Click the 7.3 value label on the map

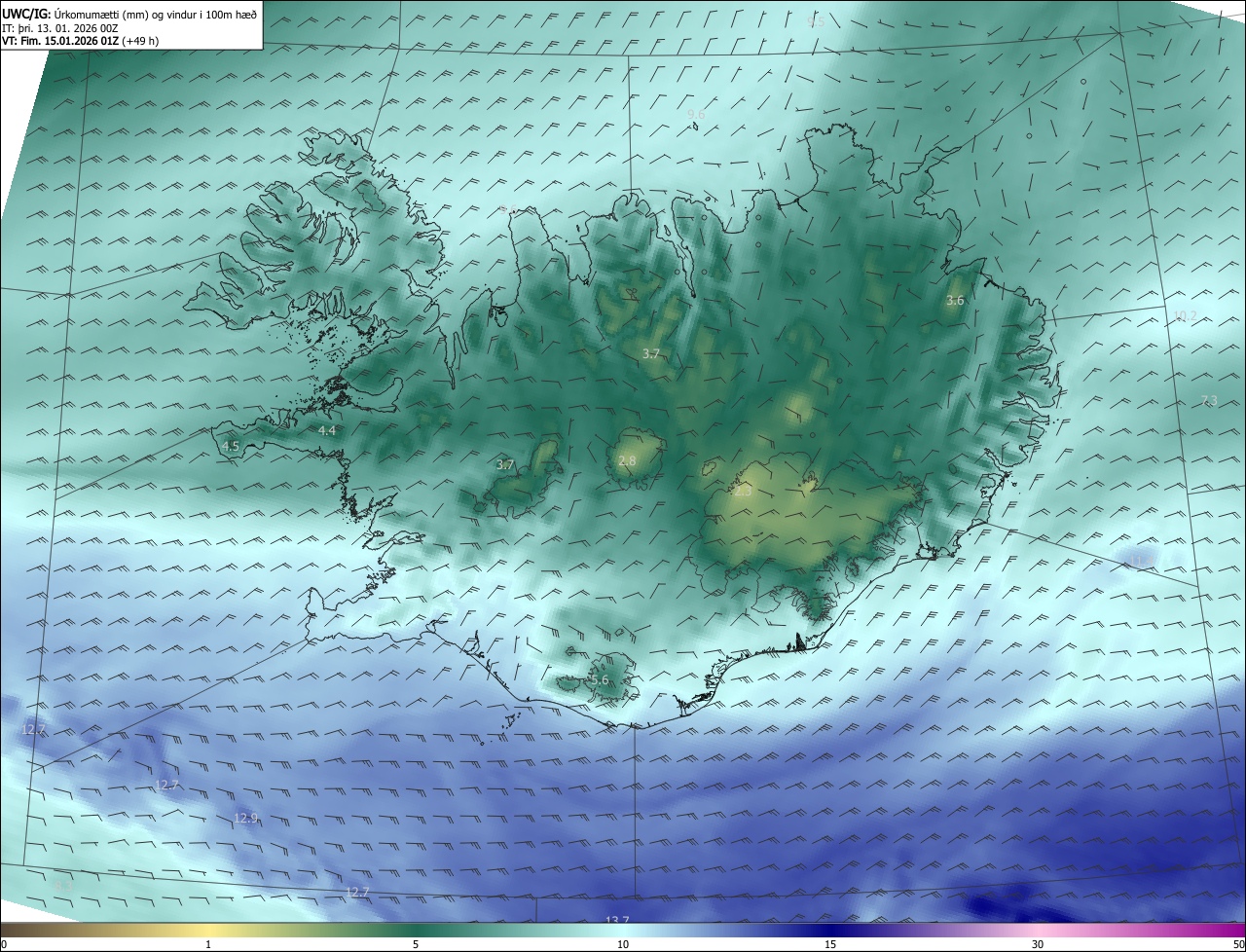click(x=1209, y=401)
